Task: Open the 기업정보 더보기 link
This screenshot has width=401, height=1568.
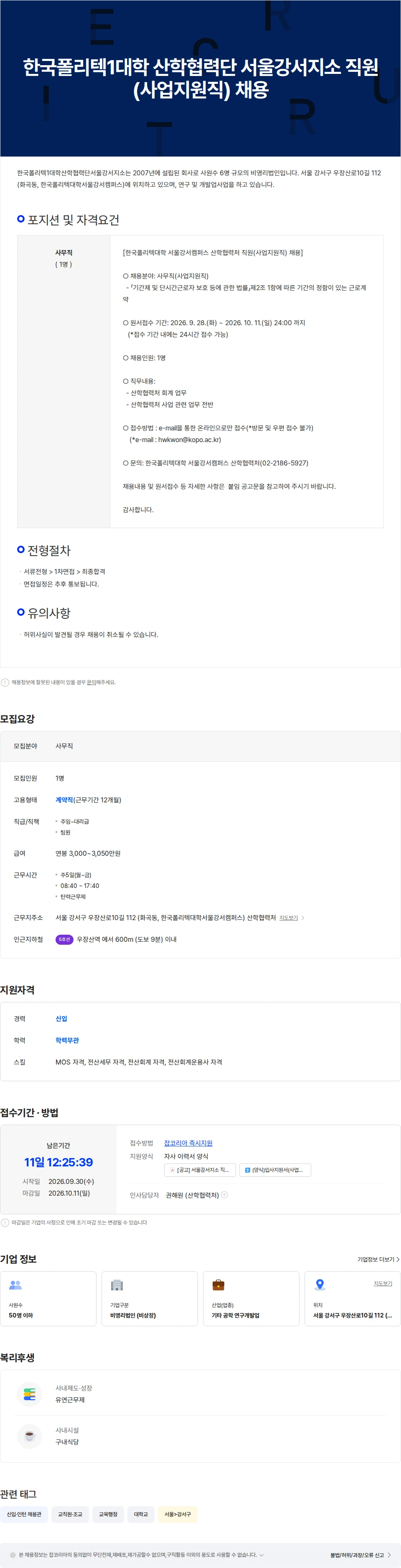Action: tap(378, 1259)
